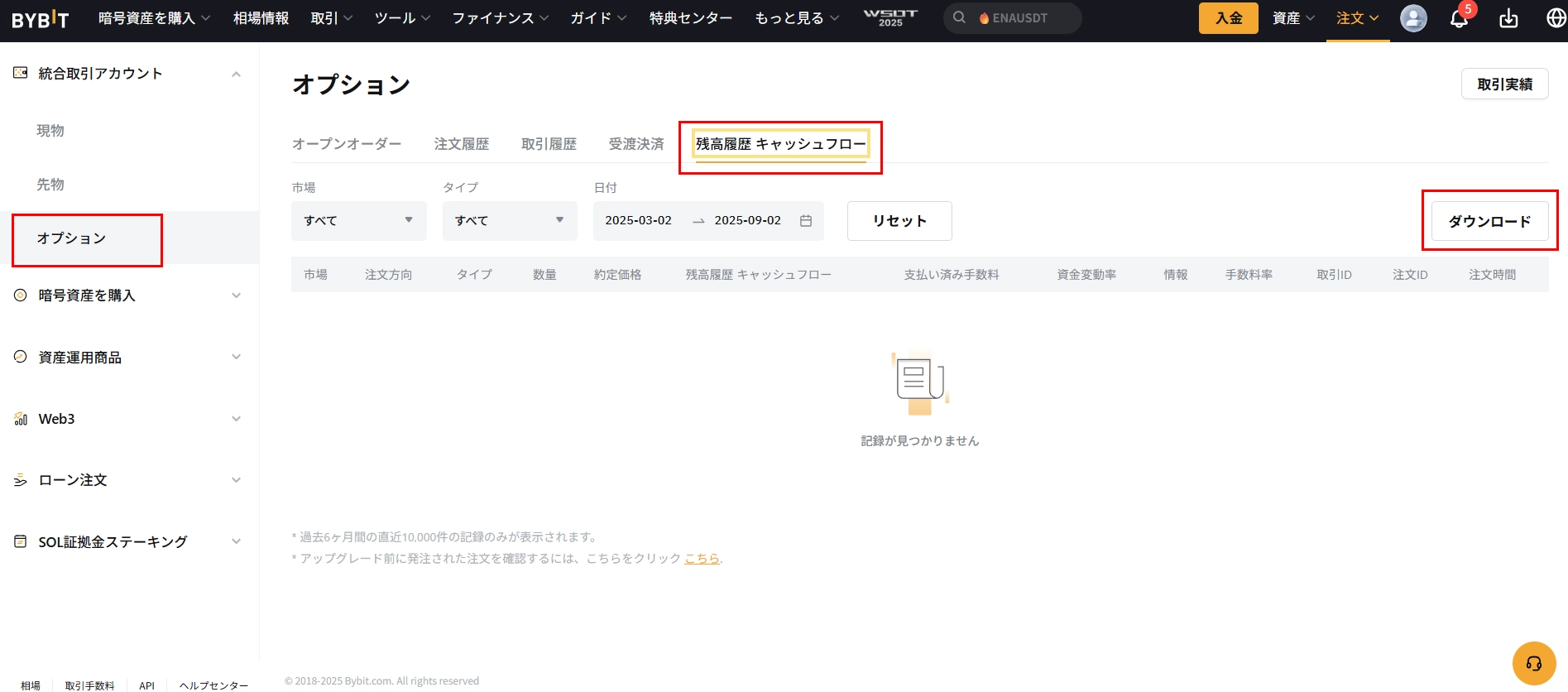Image resolution: width=1568 pixels, height=692 pixels.
Task: Open the ガイド top menu
Action: [x=598, y=18]
